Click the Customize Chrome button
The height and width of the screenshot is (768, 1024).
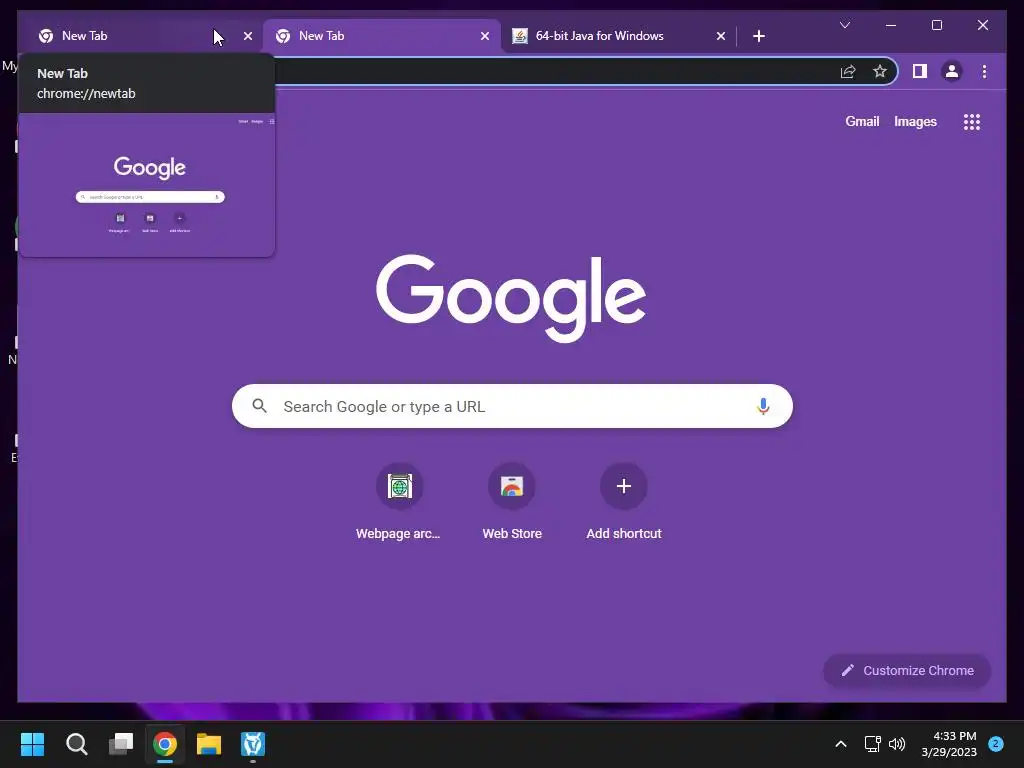coord(907,671)
